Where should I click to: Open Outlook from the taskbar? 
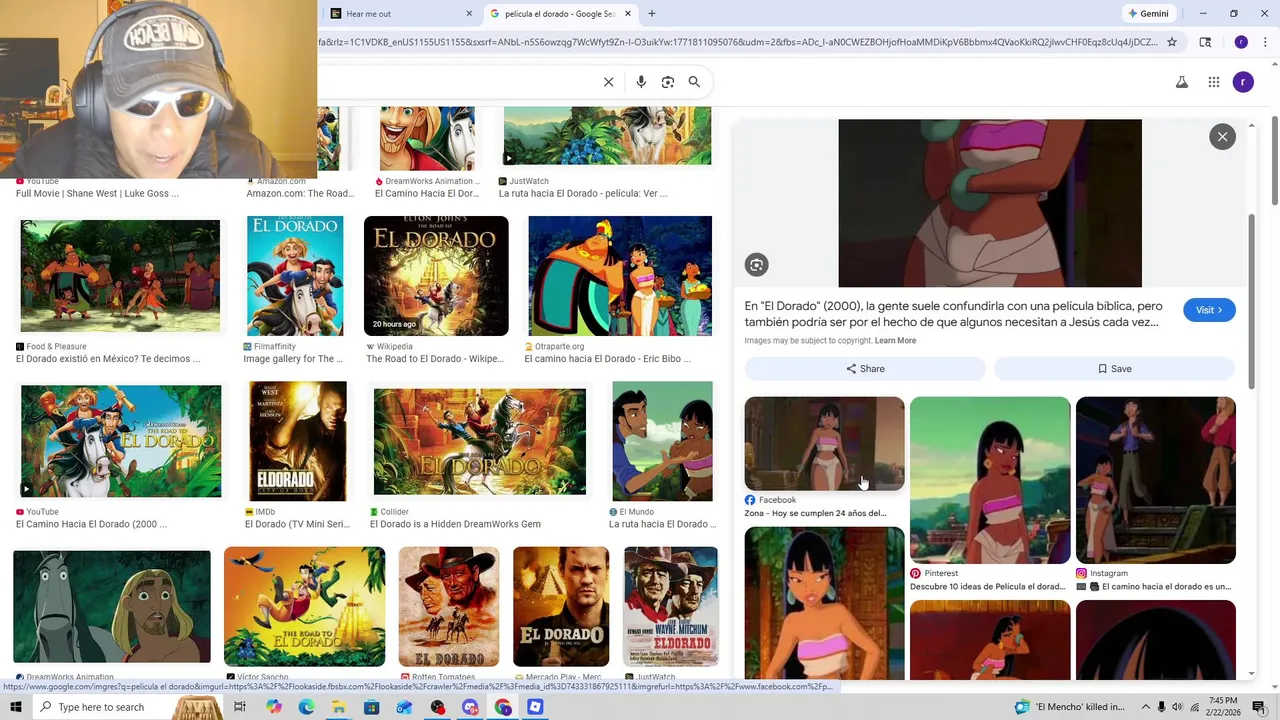click(404, 707)
